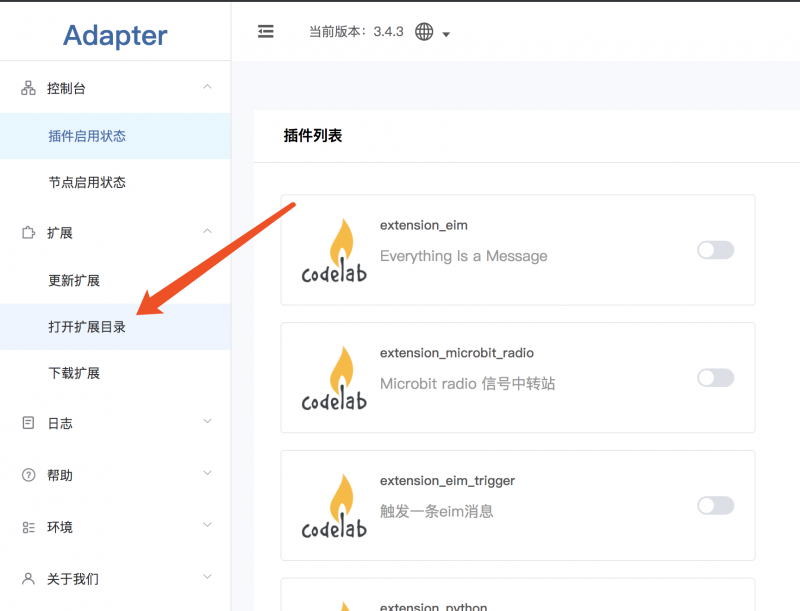800x611 pixels.
Task: Click the 控制台 menu label
Action: tap(66, 88)
